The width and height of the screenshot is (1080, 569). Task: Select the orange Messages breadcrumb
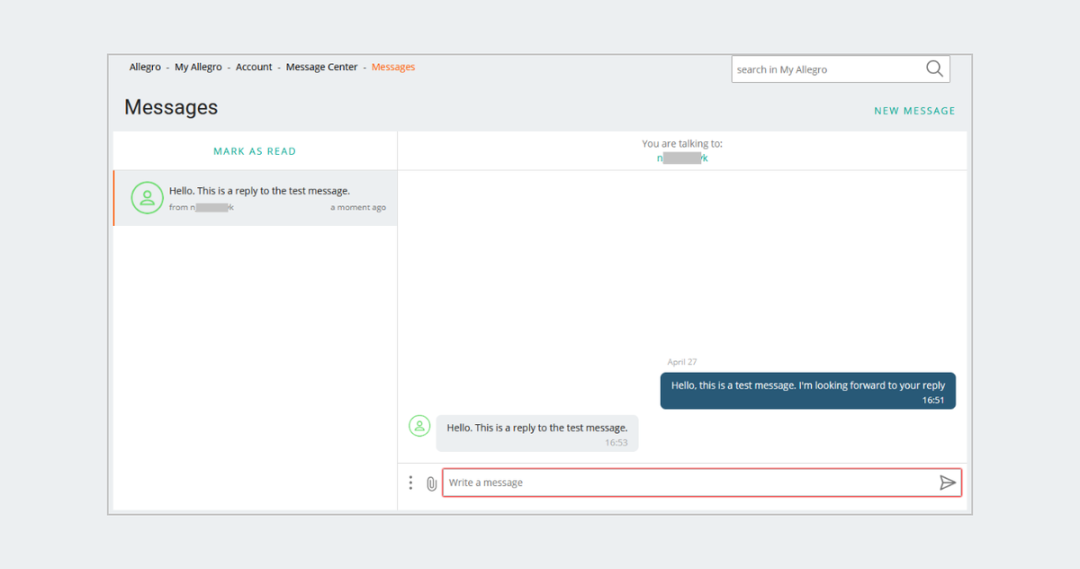coord(393,67)
